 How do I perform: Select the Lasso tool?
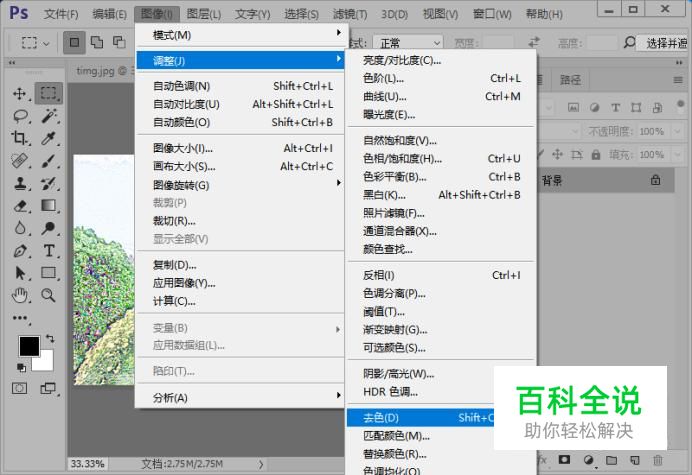[20, 116]
